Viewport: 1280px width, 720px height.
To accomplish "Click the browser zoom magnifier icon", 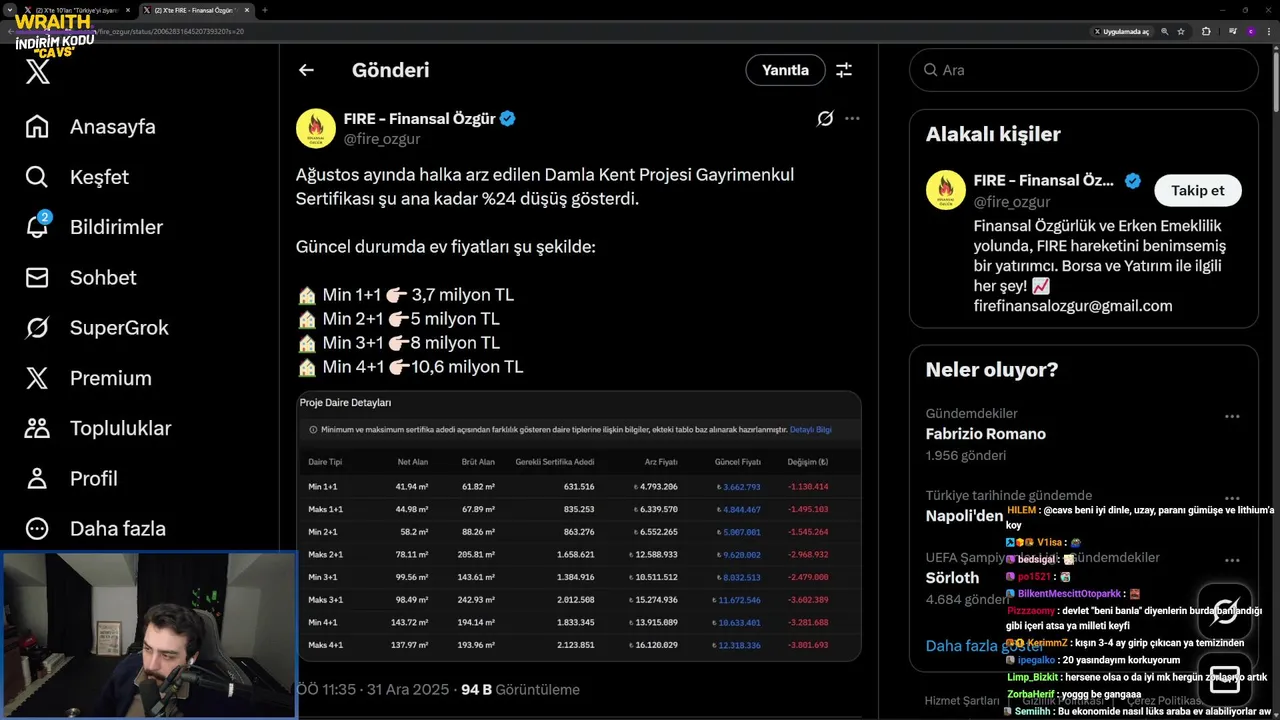I will [1166, 31].
